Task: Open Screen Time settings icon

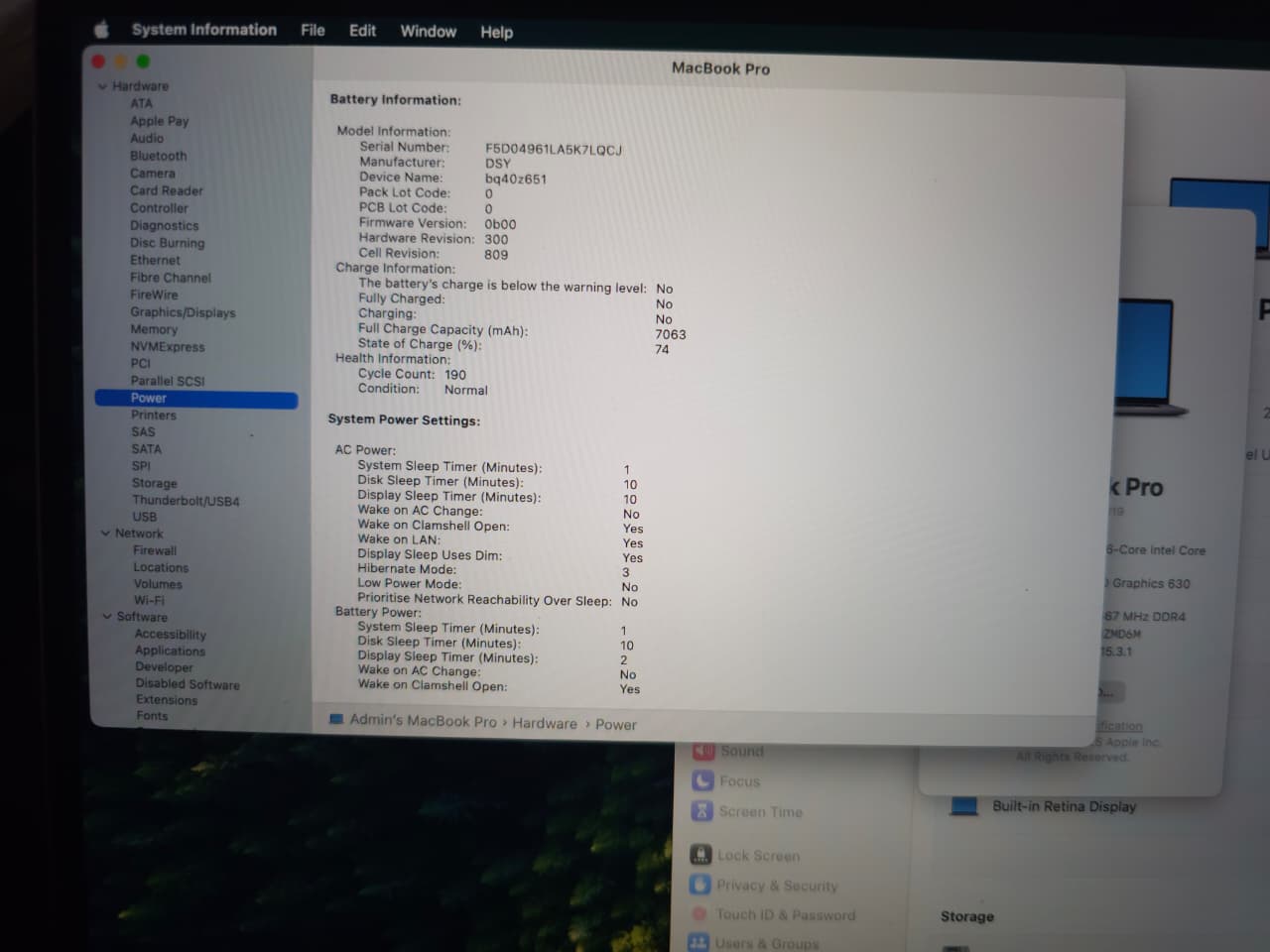Action: tap(702, 811)
